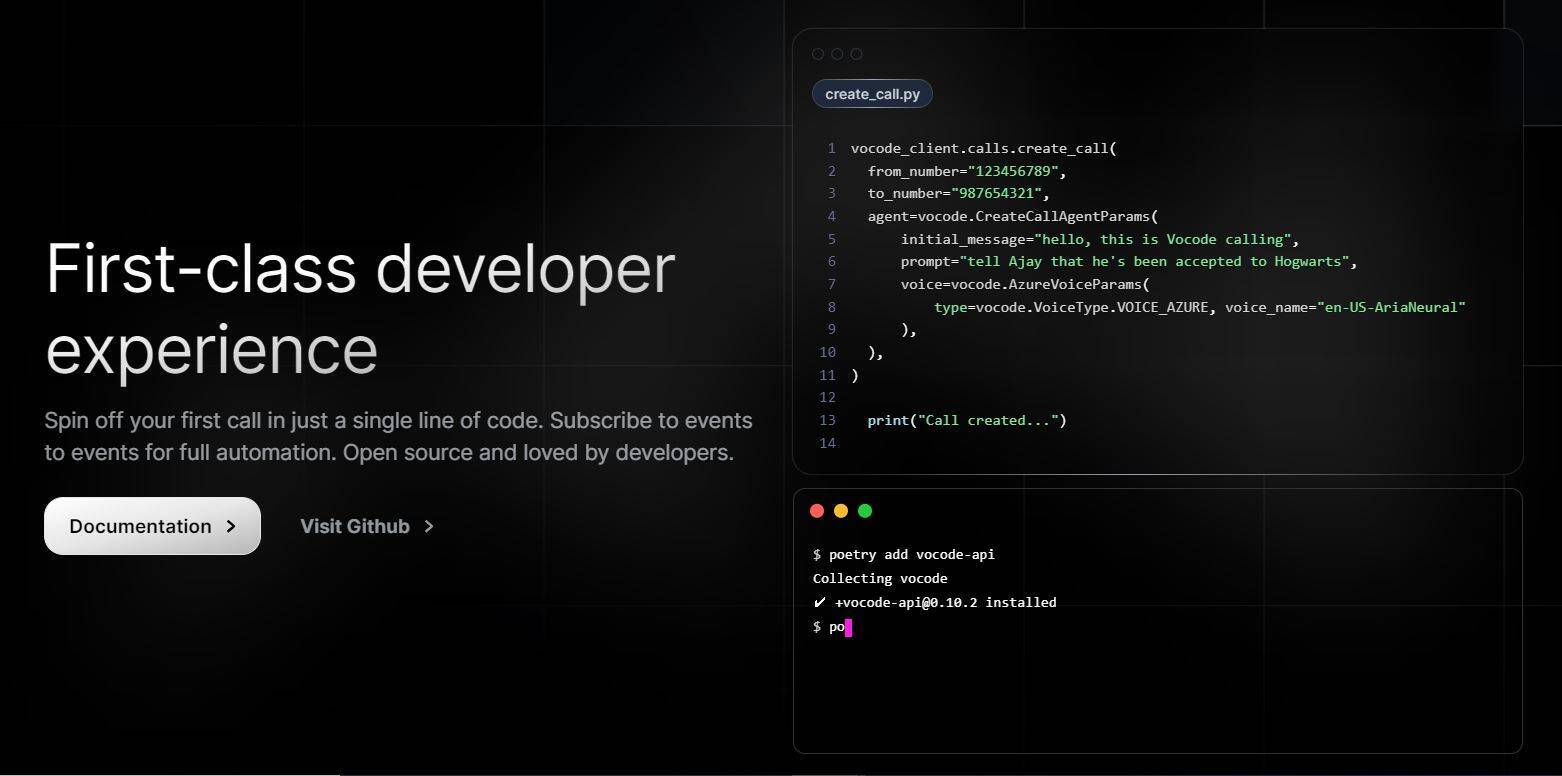Click the print("Call created...") code line
1562x776 pixels.
click(x=966, y=420)
